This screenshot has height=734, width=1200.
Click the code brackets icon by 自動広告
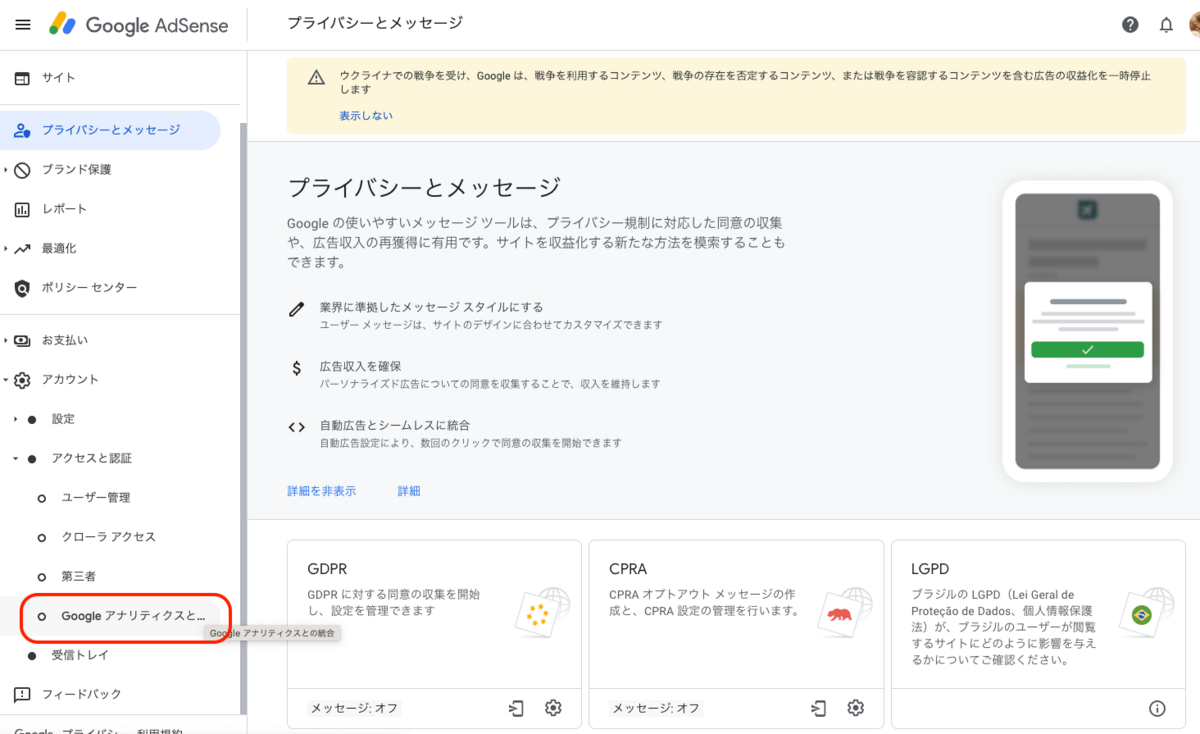(296, 427)
